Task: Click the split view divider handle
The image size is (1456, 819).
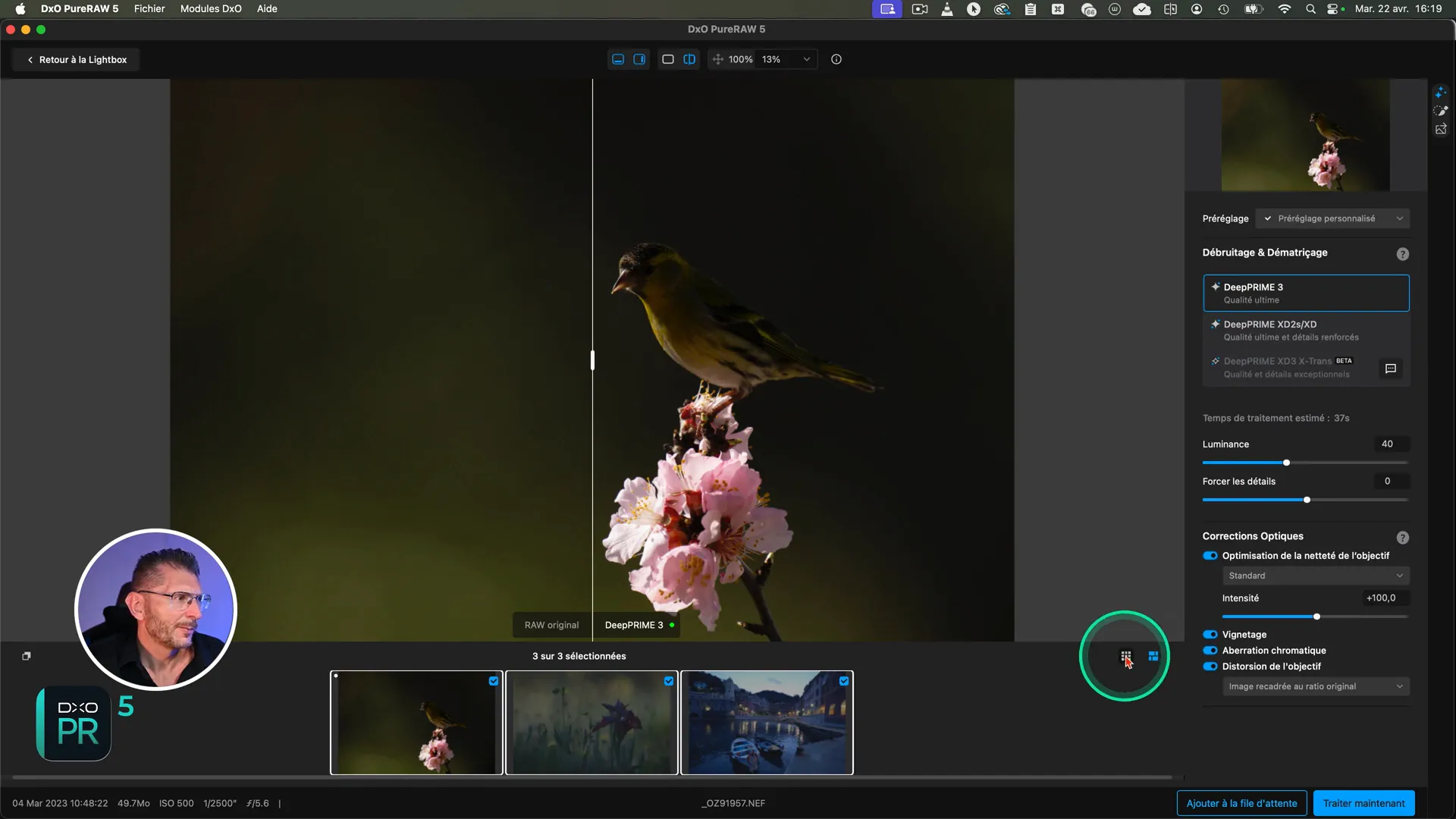Action: click(x=592, y=359)
